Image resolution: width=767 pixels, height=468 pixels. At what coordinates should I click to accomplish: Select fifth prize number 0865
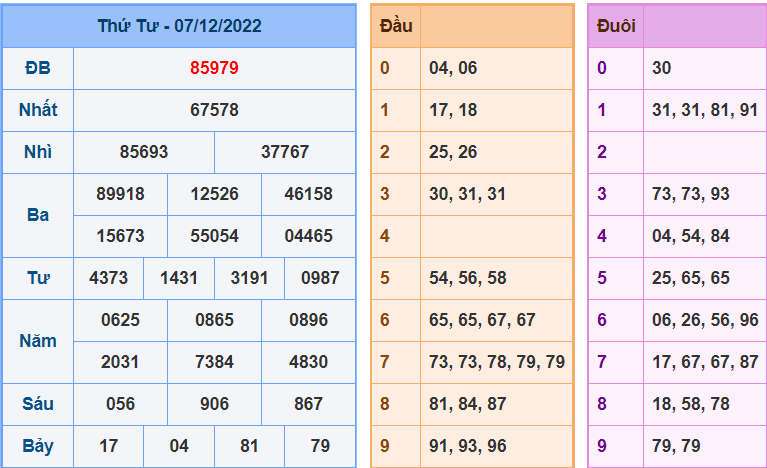coord(214,320)
